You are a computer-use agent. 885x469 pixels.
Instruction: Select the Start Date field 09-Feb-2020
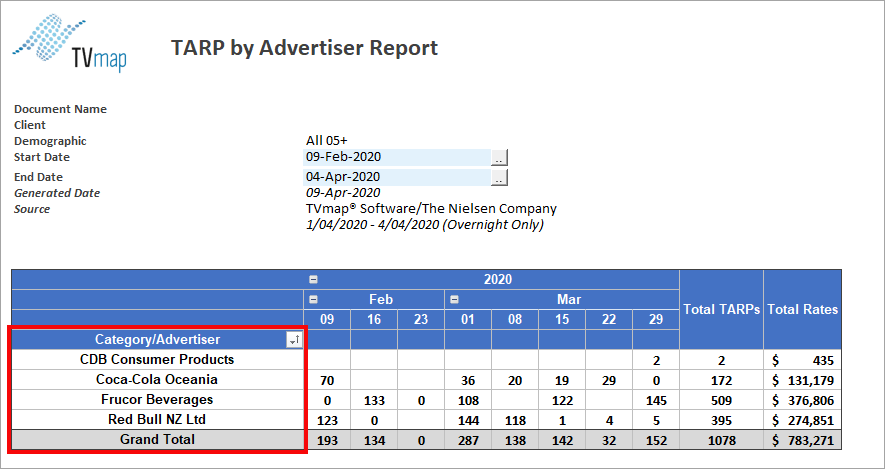(x=397, y=157)
